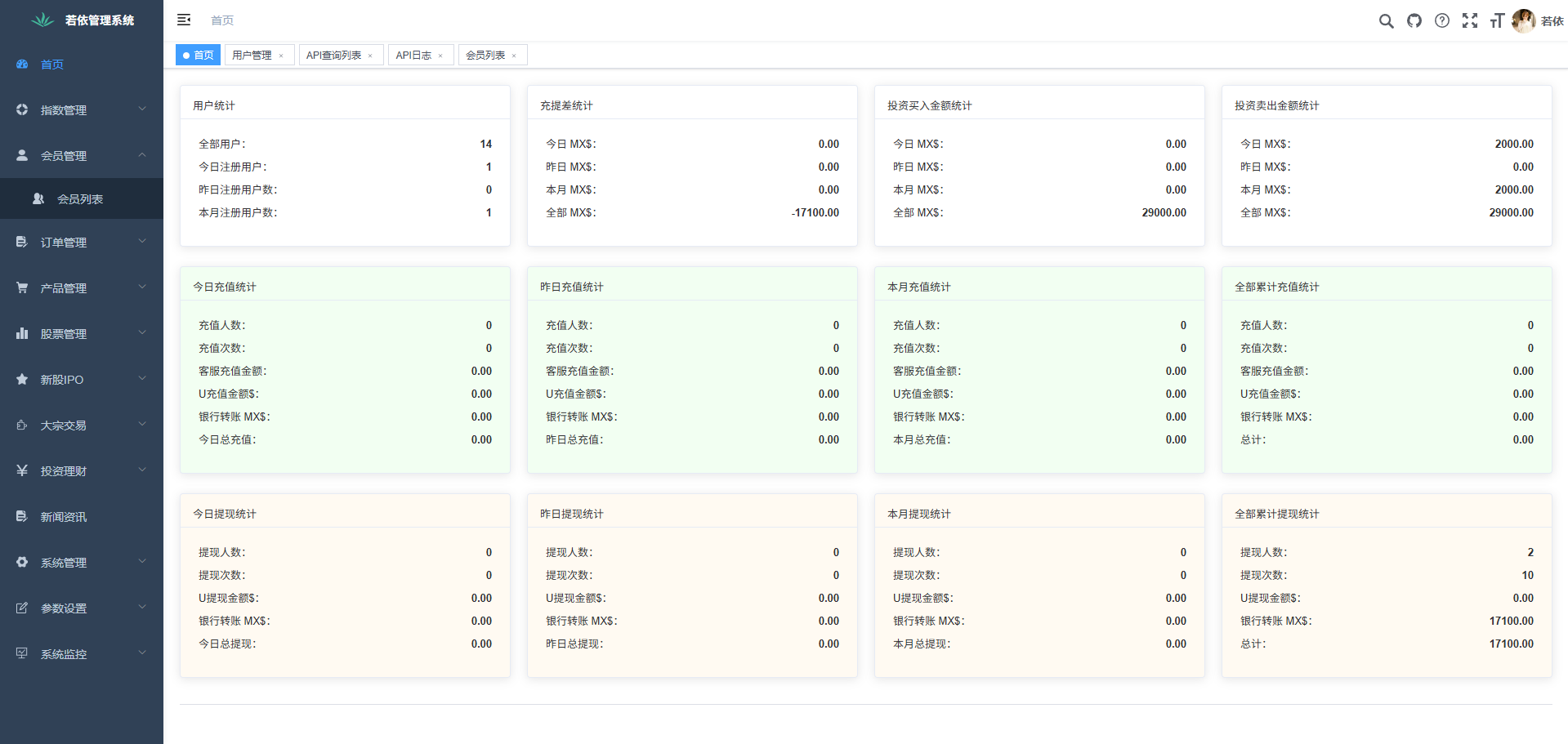Click the 产品管理 shopping cart icon
Image resolution: width=1568 pixels, height=744 pixels.
[x=22, y=288]
